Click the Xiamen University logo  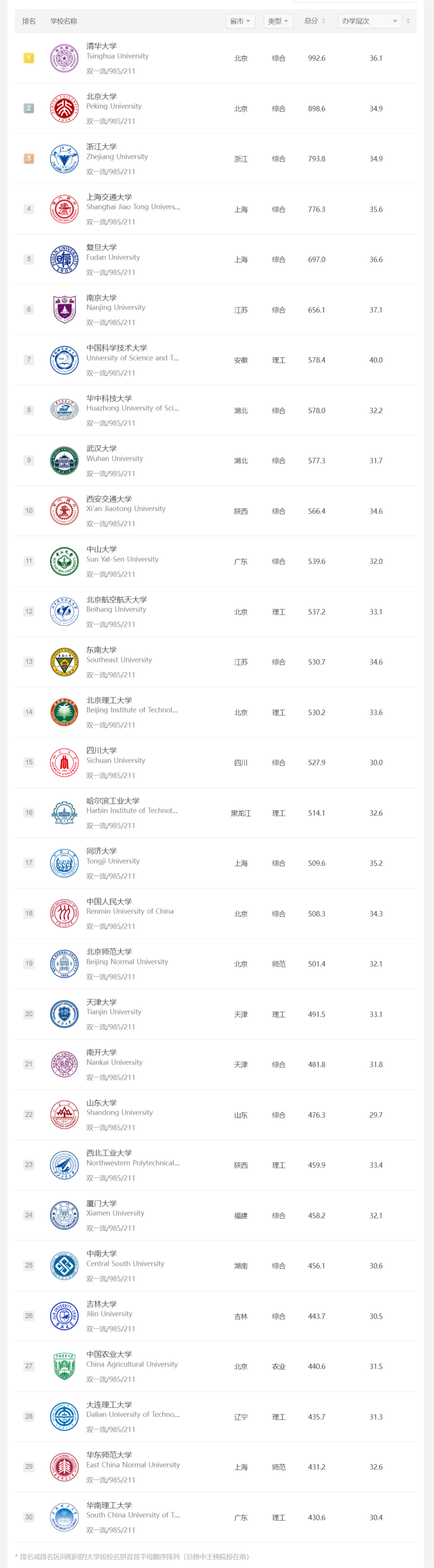(x=64, y=1216)
